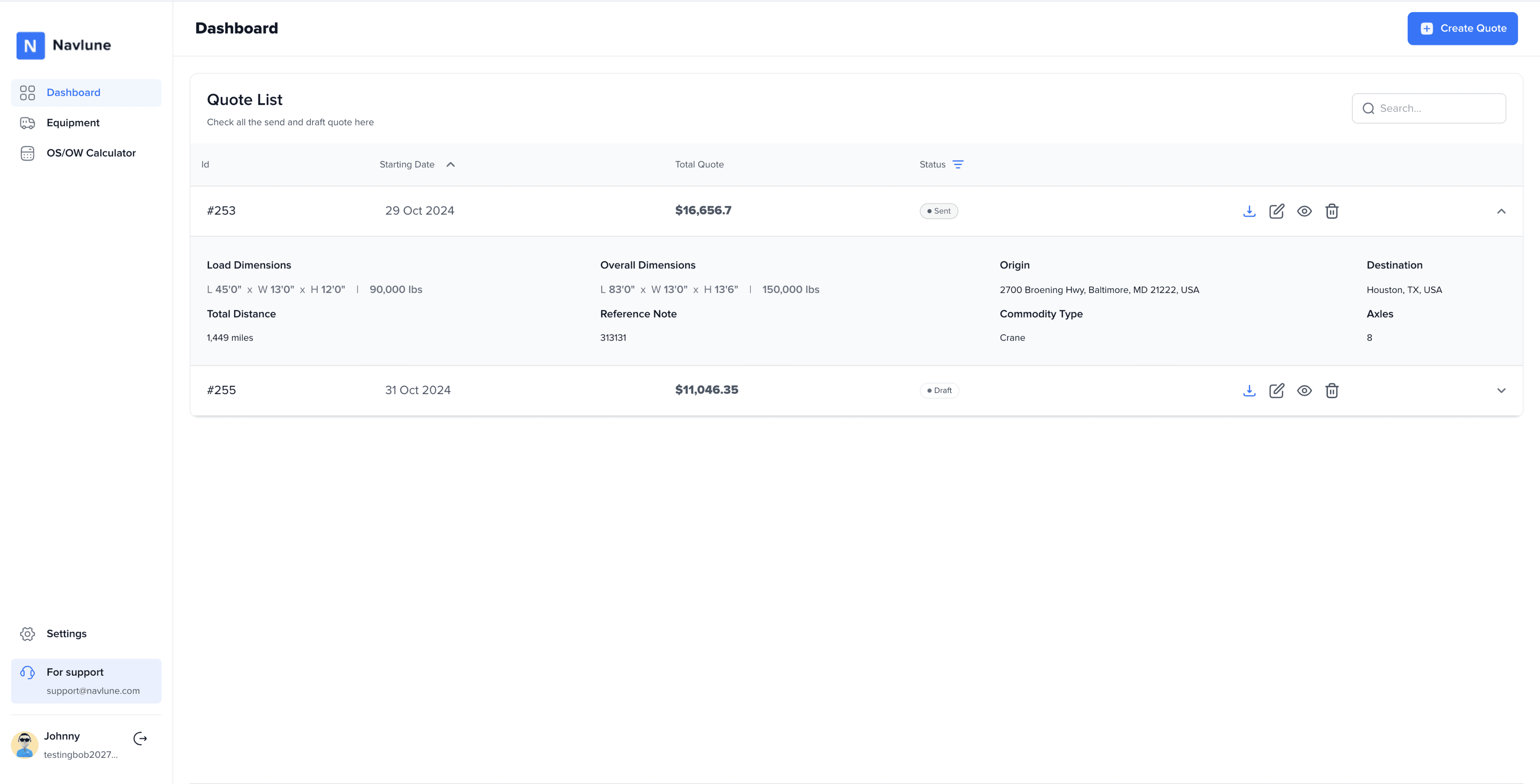The image size is (1540, 784).
Task: Click the date 29 Oct 2024
Action: (419, 211)
